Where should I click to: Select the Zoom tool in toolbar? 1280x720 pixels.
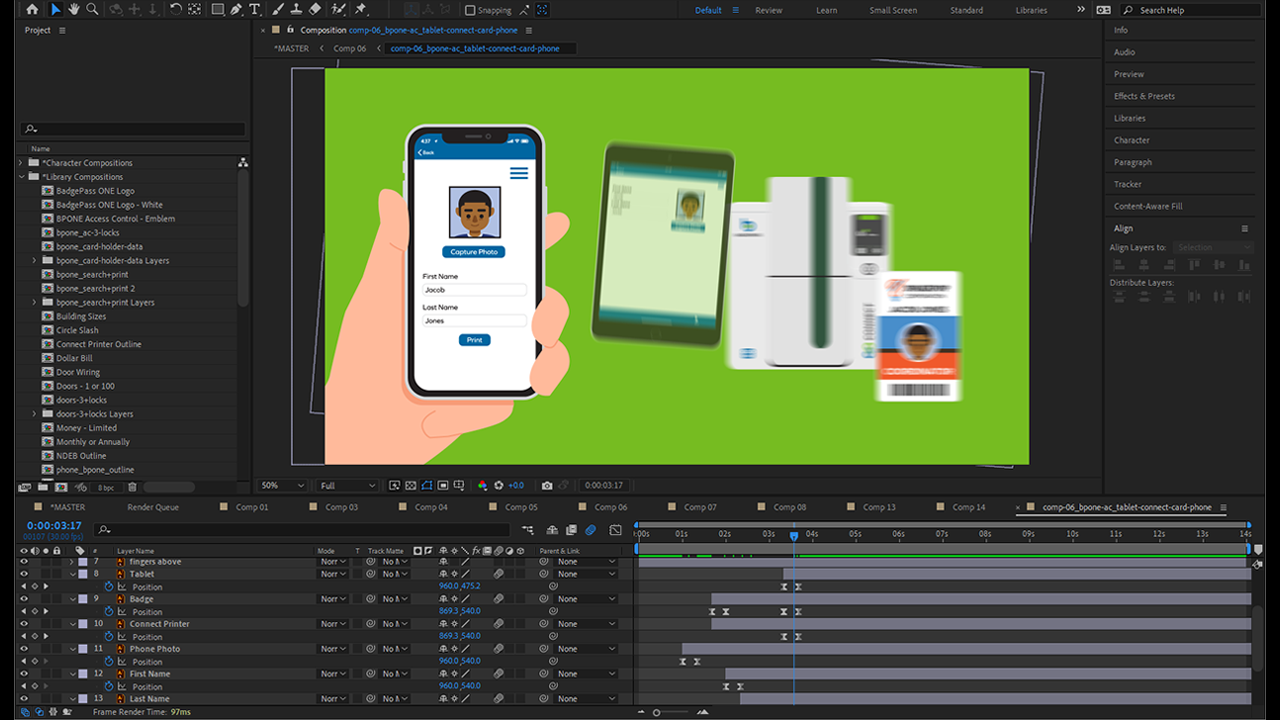tap(92, 9)
